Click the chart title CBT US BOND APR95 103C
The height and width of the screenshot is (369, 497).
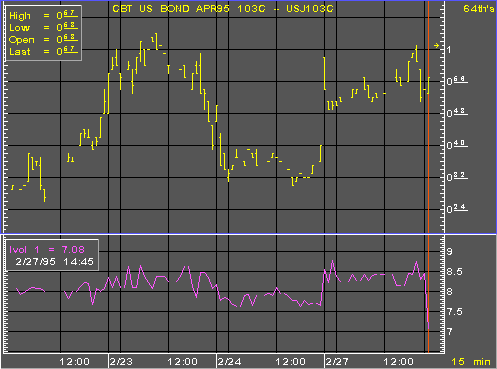[189, 9]
